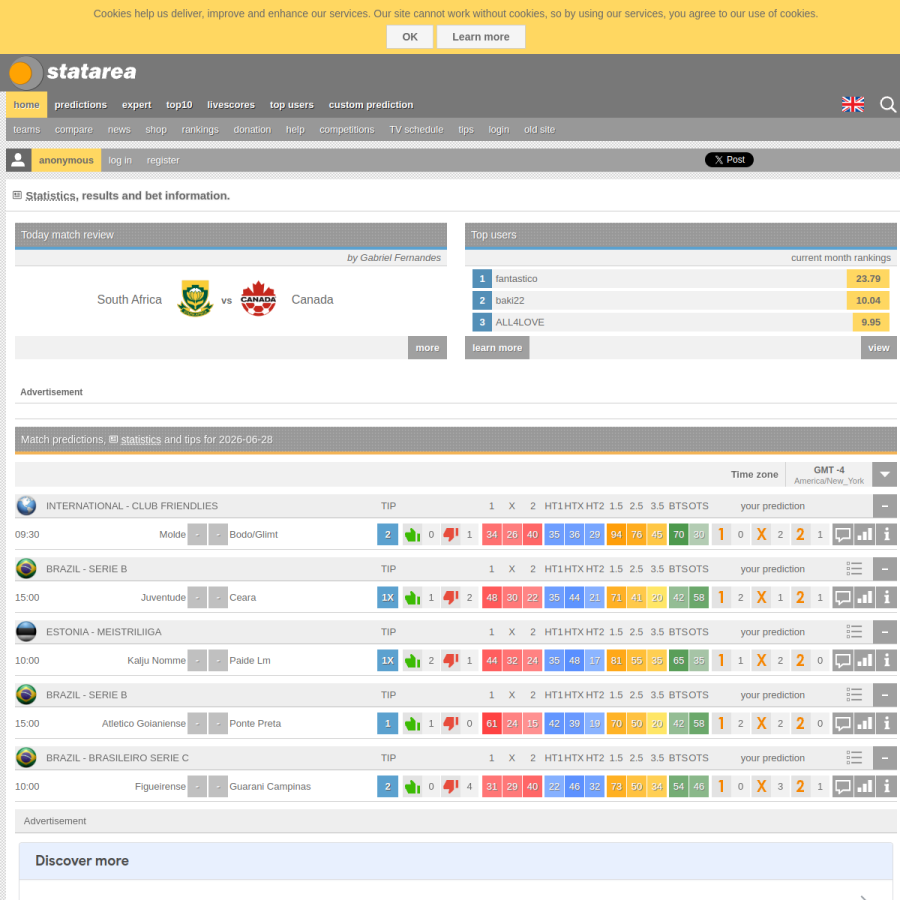This screenshot has height=900, width=900.
Task: Open the search magnifier icon
Action: [x=887, y=104]
